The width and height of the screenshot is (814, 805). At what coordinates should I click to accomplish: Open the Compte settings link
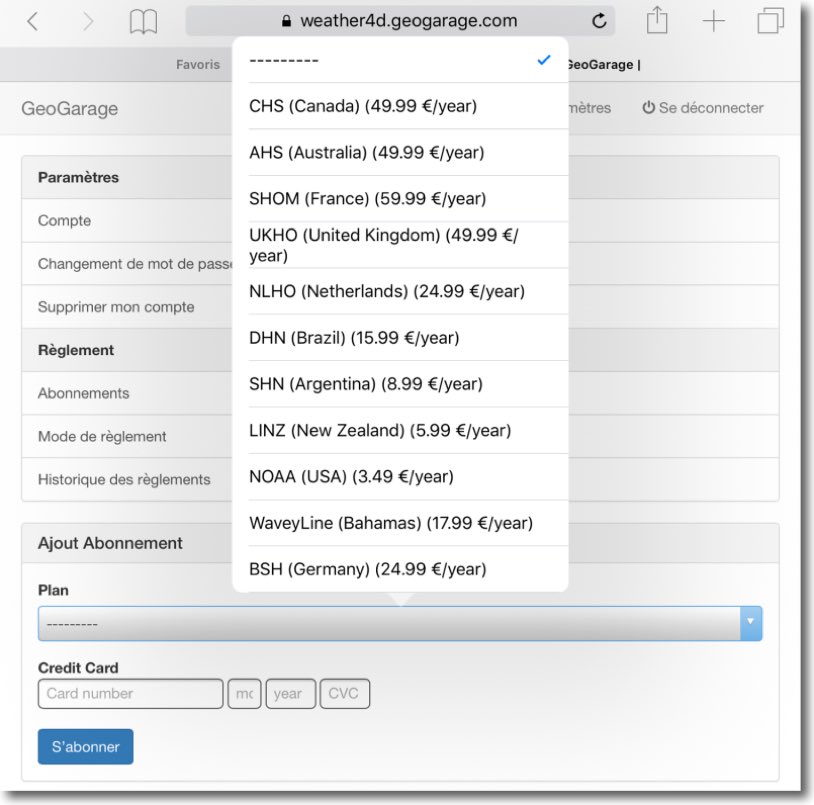pos(64,221)
